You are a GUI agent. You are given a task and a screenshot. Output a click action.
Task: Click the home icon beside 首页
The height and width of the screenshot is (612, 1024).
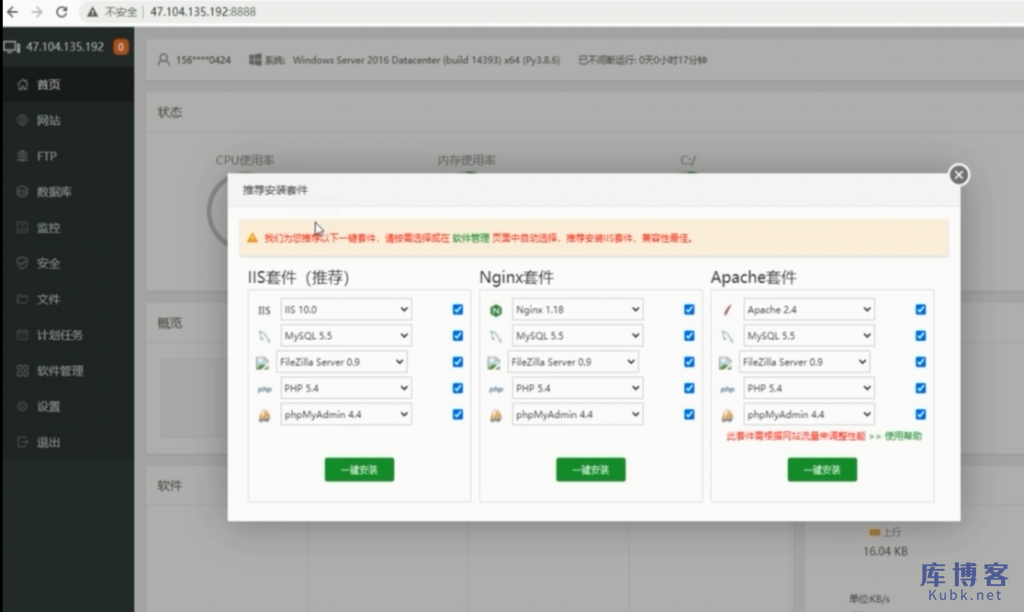pos(23,84)
